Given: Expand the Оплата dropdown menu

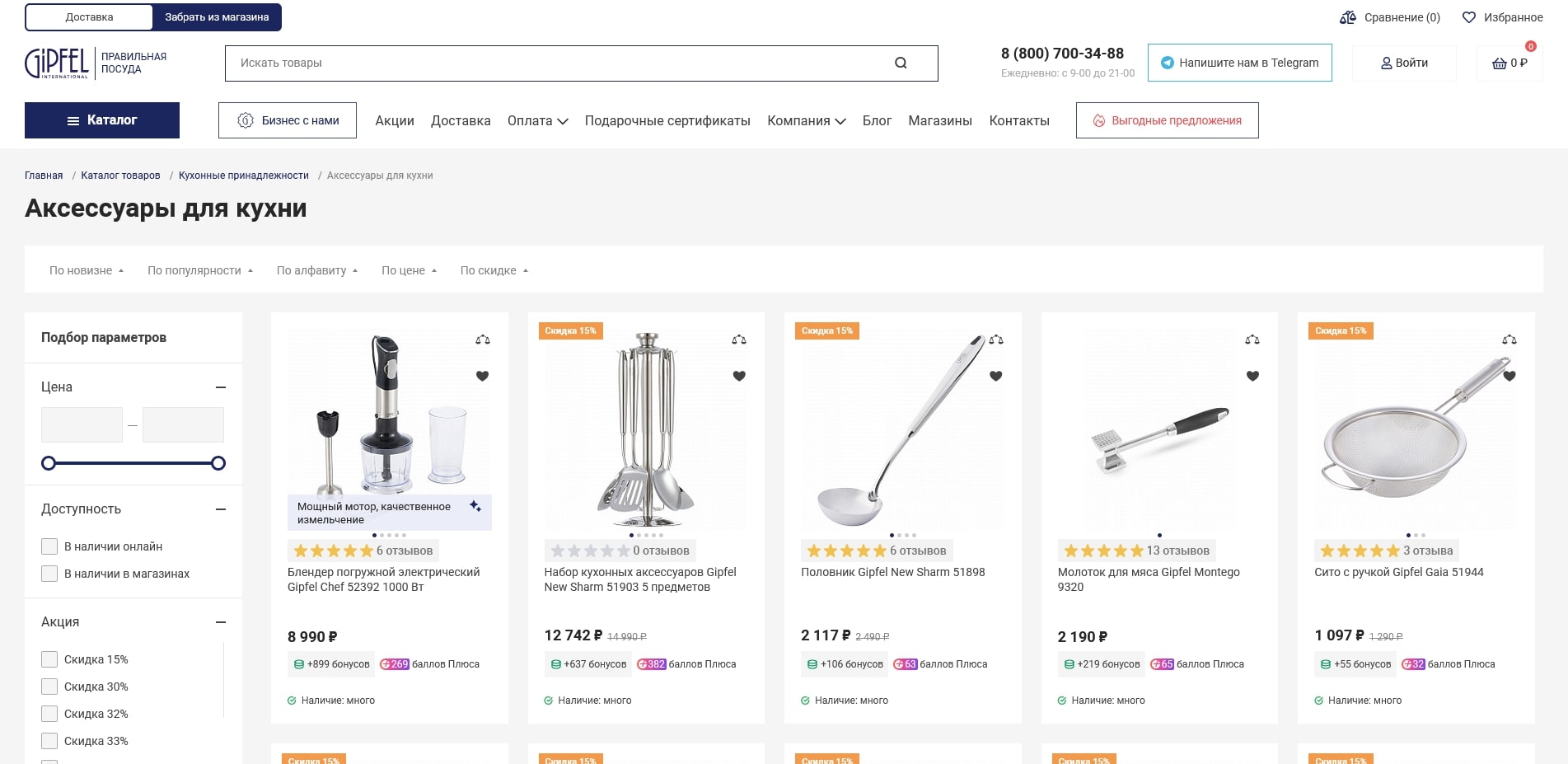Looking at the screenshot, I should tap(537, 120).
